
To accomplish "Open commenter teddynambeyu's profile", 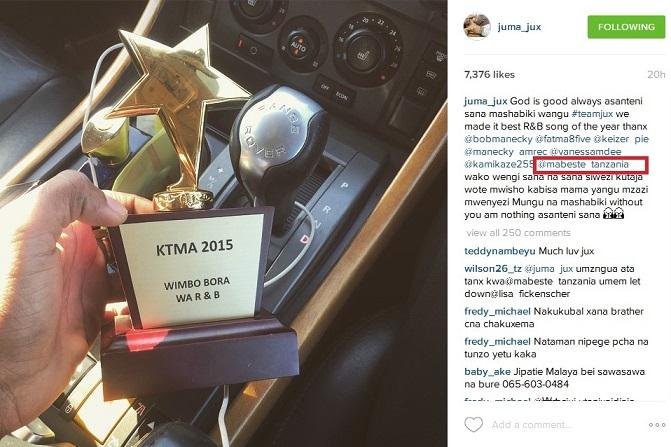I will tap(499, 251).
